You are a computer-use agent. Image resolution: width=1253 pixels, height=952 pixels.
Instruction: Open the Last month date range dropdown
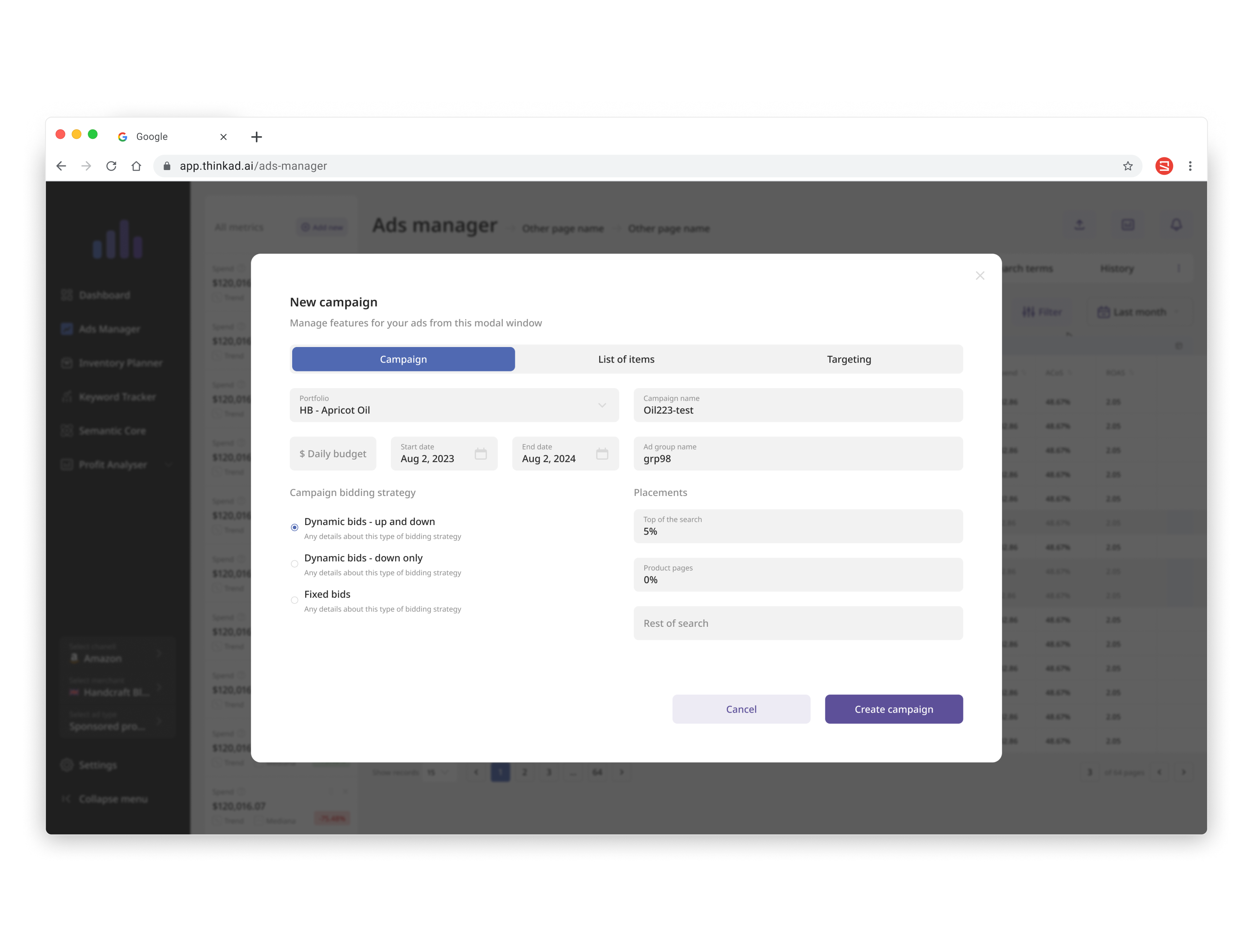coord(1139,312)
